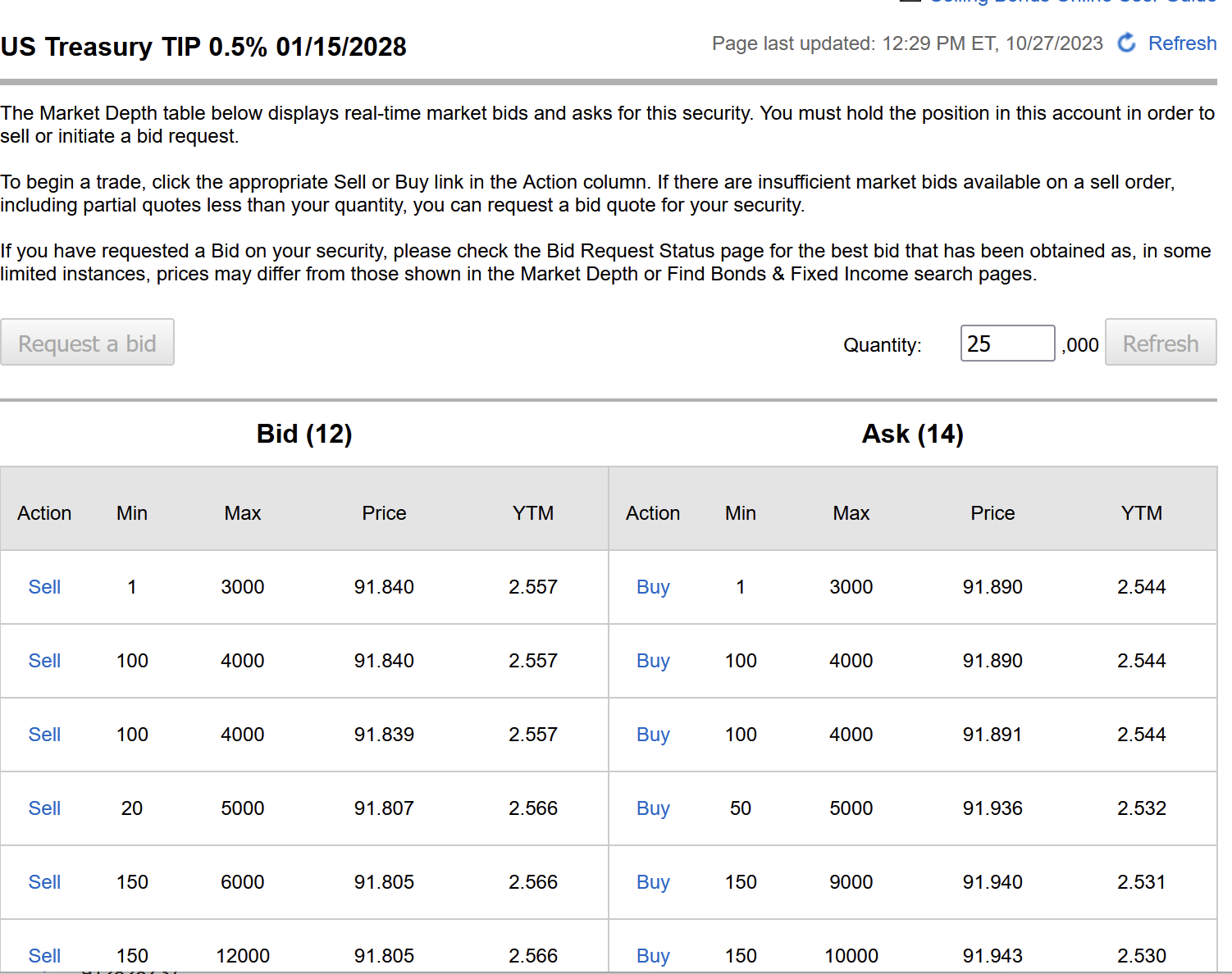The image size is (1232, 974).
Task: Focus the Quantity input field
Action: (x=1007, y=344)
